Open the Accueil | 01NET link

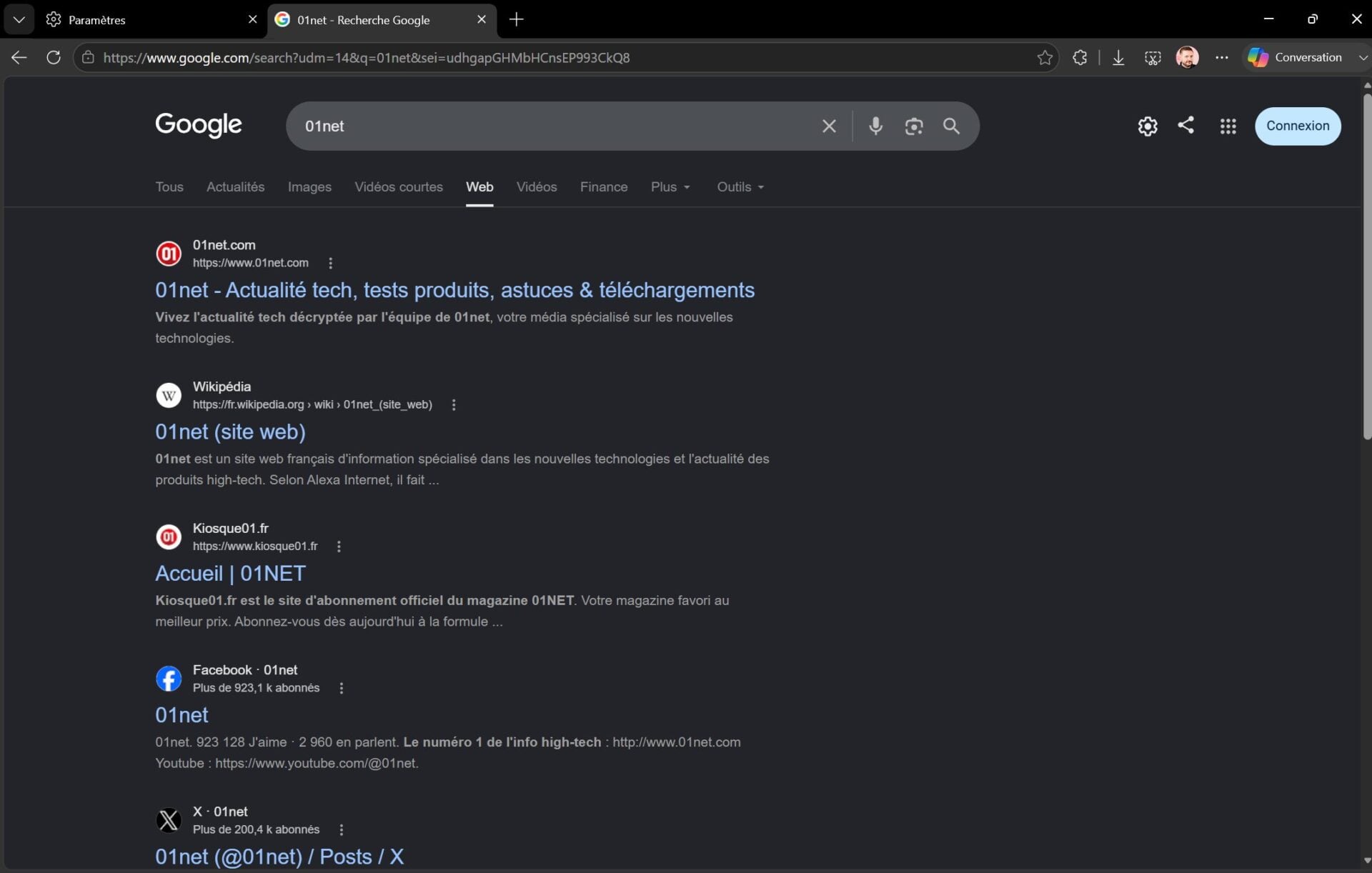pos(230,573)
